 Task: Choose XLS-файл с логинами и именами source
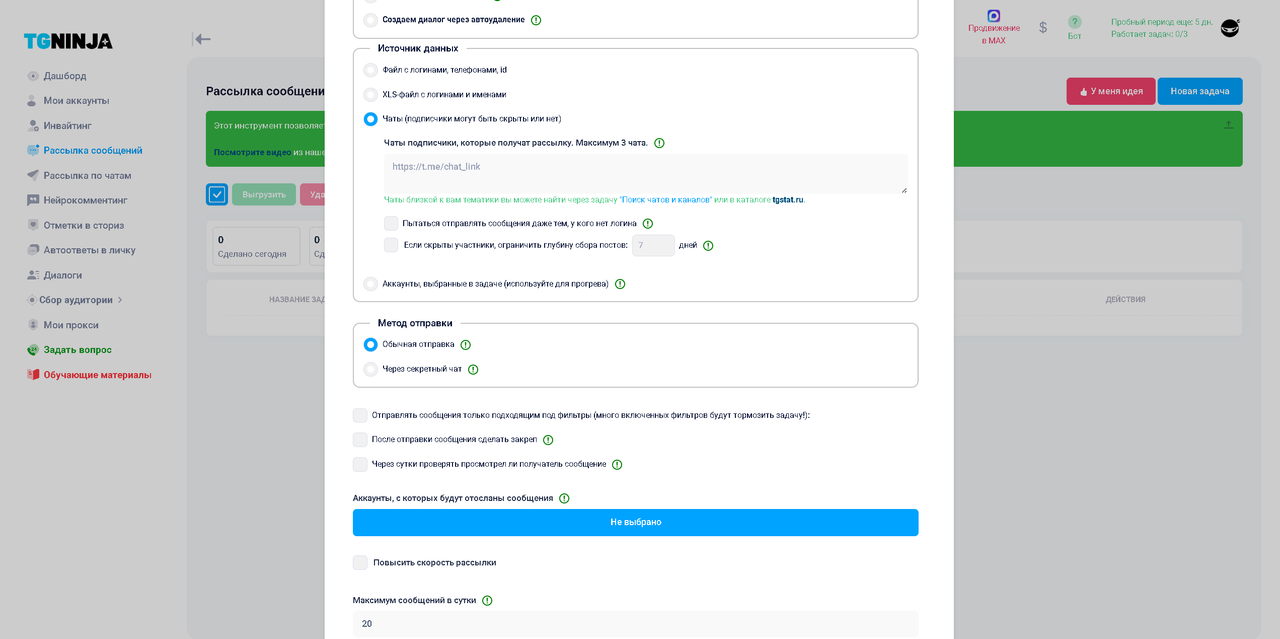pyautogui.click(x=371, y=95)
